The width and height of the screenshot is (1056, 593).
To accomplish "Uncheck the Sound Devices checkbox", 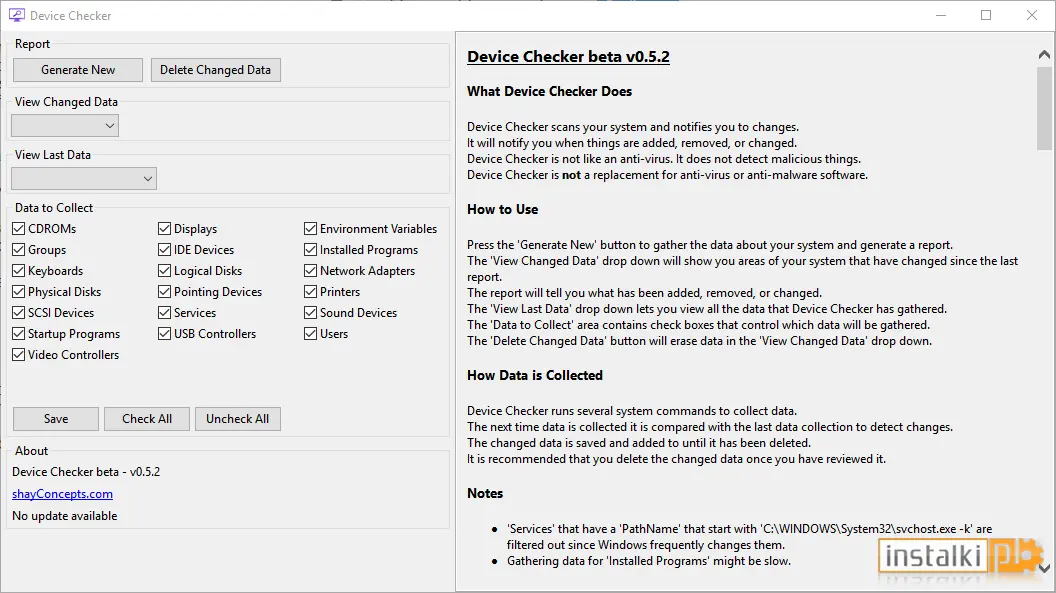I will [310, 312].
